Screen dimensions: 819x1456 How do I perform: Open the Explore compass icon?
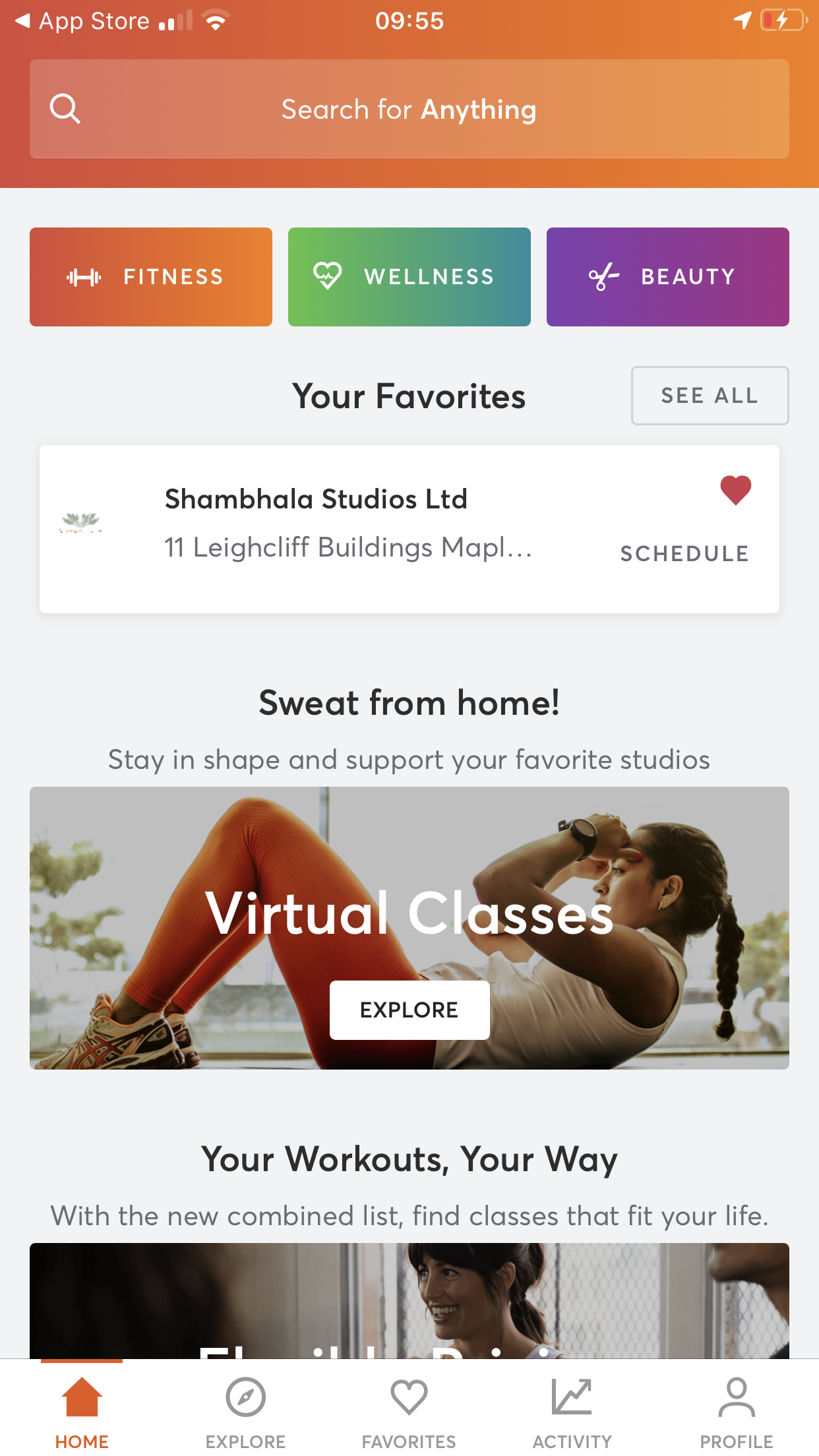click(x=245, y=1397)
